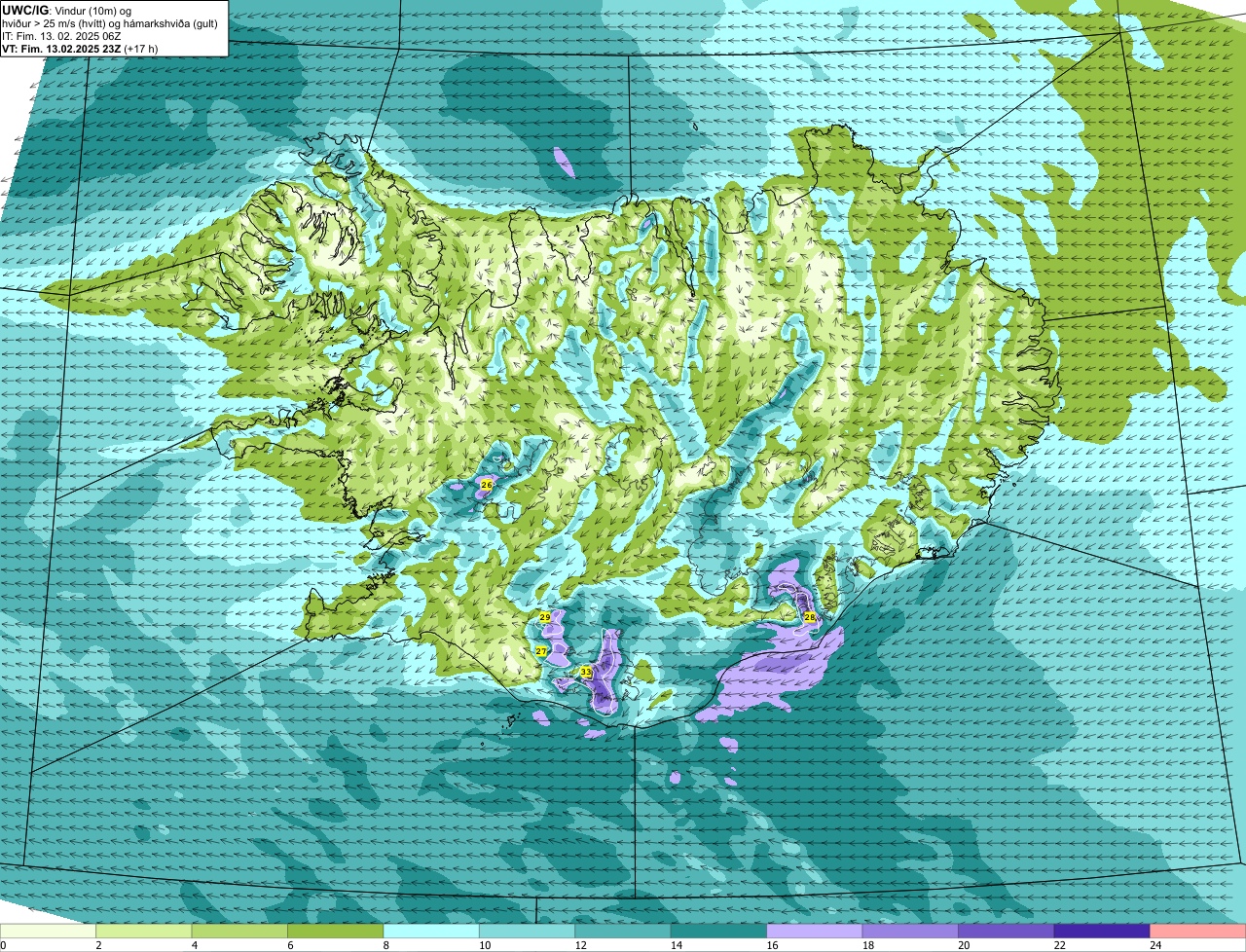The width and height of the screenshot is (1246, 952).
Task: Click the yellow gust marker labeled 28
Action: [x=809, y=617]
